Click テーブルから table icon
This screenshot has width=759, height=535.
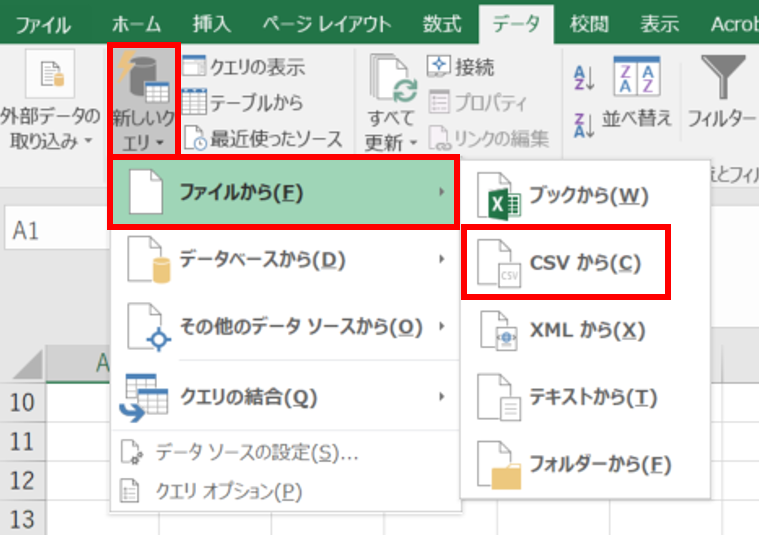point(194,102)
